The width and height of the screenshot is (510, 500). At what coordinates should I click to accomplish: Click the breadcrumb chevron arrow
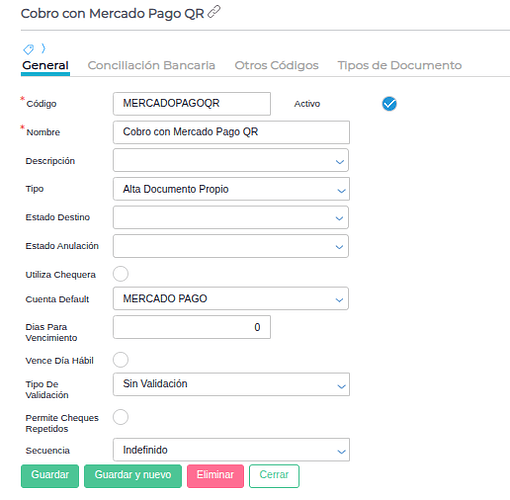pos(43,49)
